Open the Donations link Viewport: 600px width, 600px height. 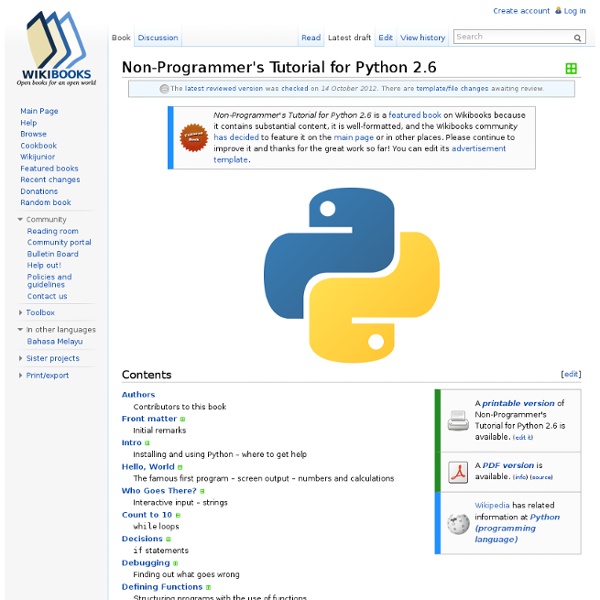(39, 191)
